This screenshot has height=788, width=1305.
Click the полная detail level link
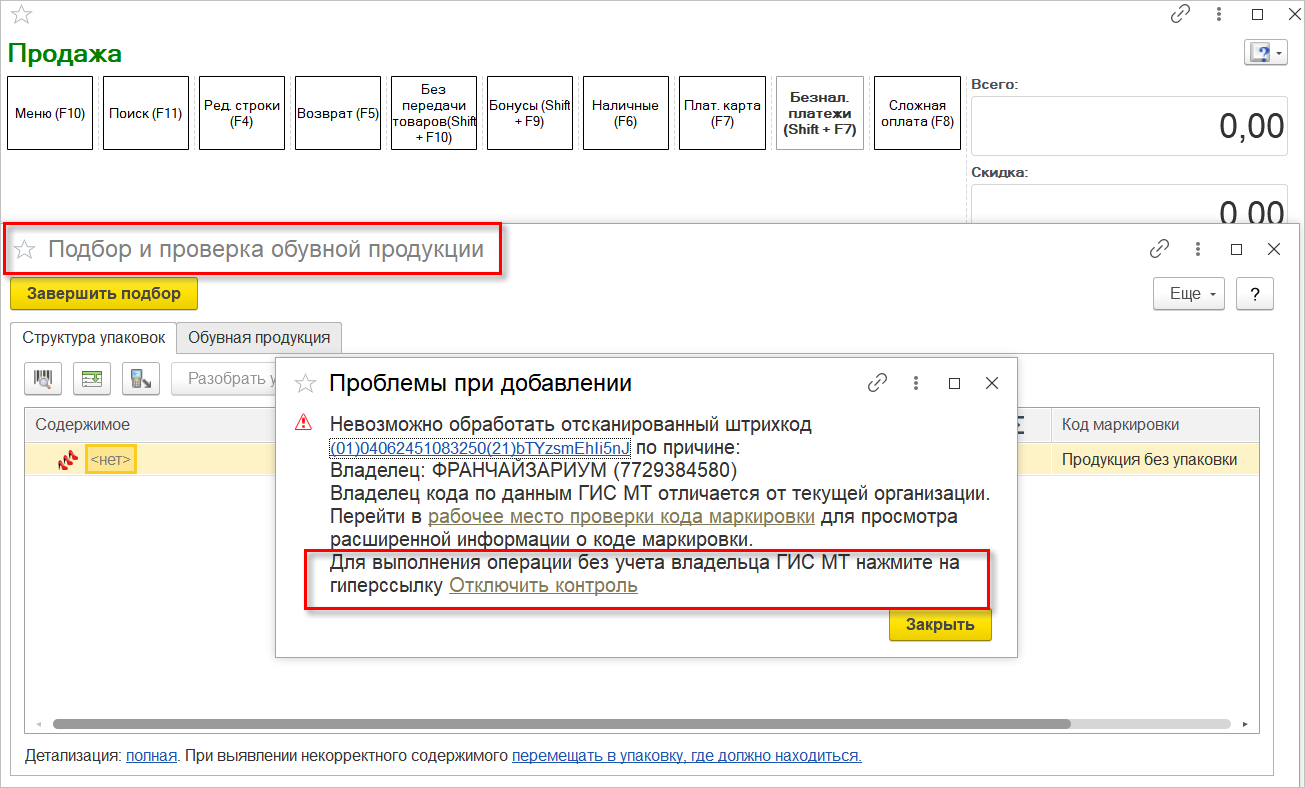click(152, 756)
